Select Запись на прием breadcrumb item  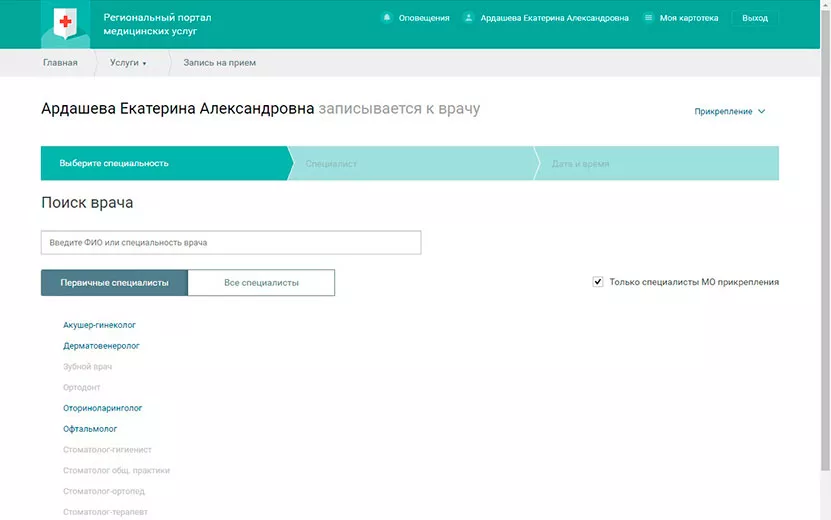click(x=219, y=63)
